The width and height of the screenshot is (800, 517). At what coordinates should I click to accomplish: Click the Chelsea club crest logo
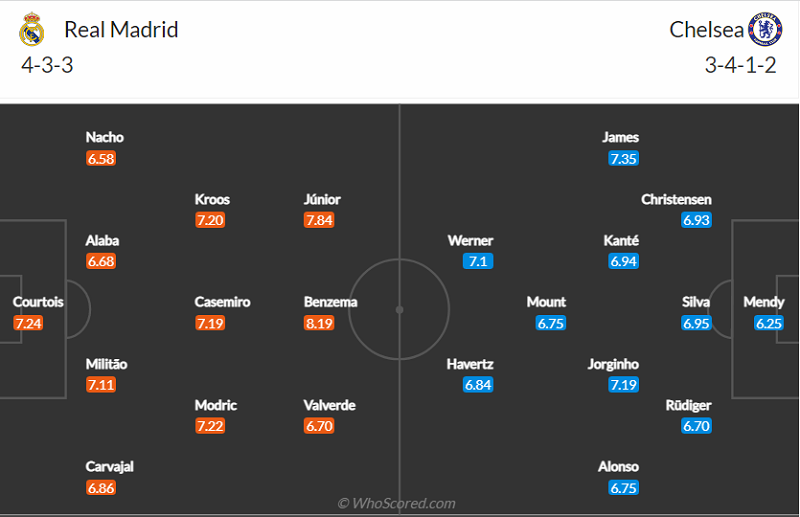(765, 30)
